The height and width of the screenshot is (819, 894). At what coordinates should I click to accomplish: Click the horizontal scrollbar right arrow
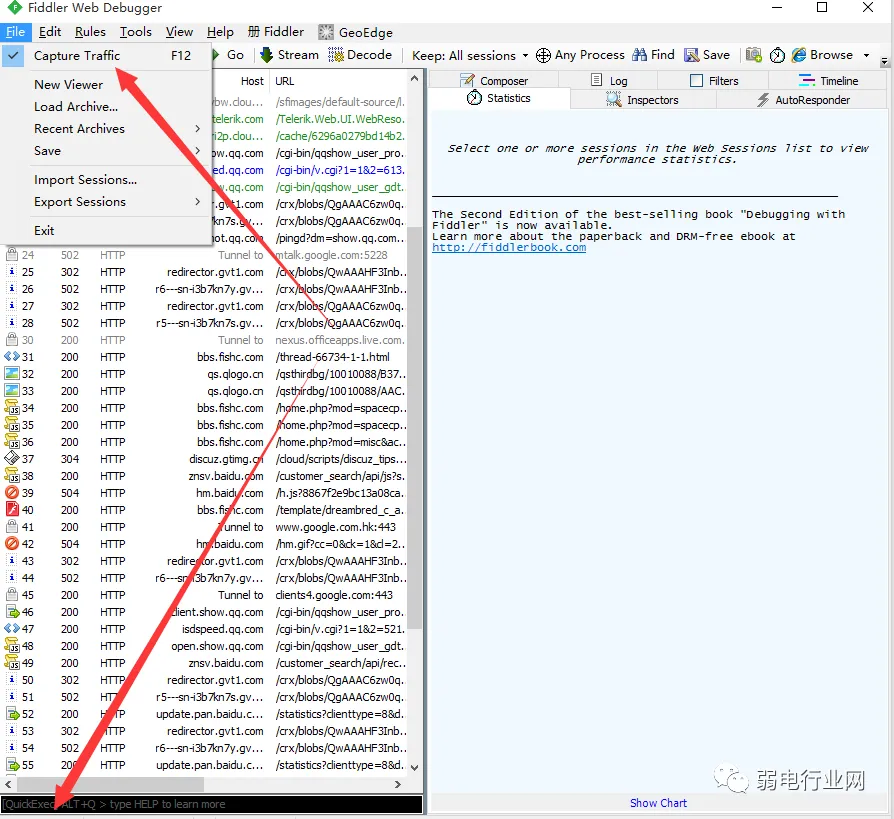(398, 784)
